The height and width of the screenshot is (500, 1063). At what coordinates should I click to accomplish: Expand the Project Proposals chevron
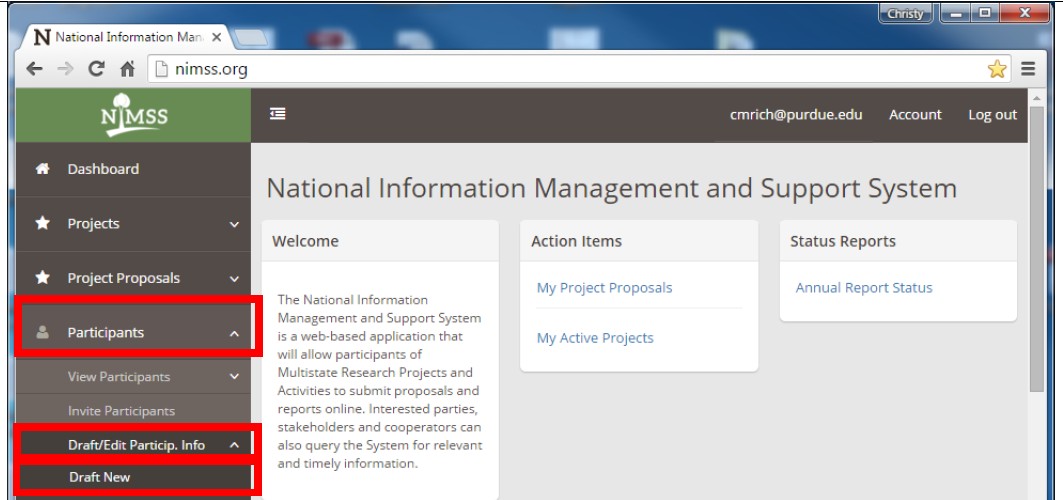coord(234,279)
